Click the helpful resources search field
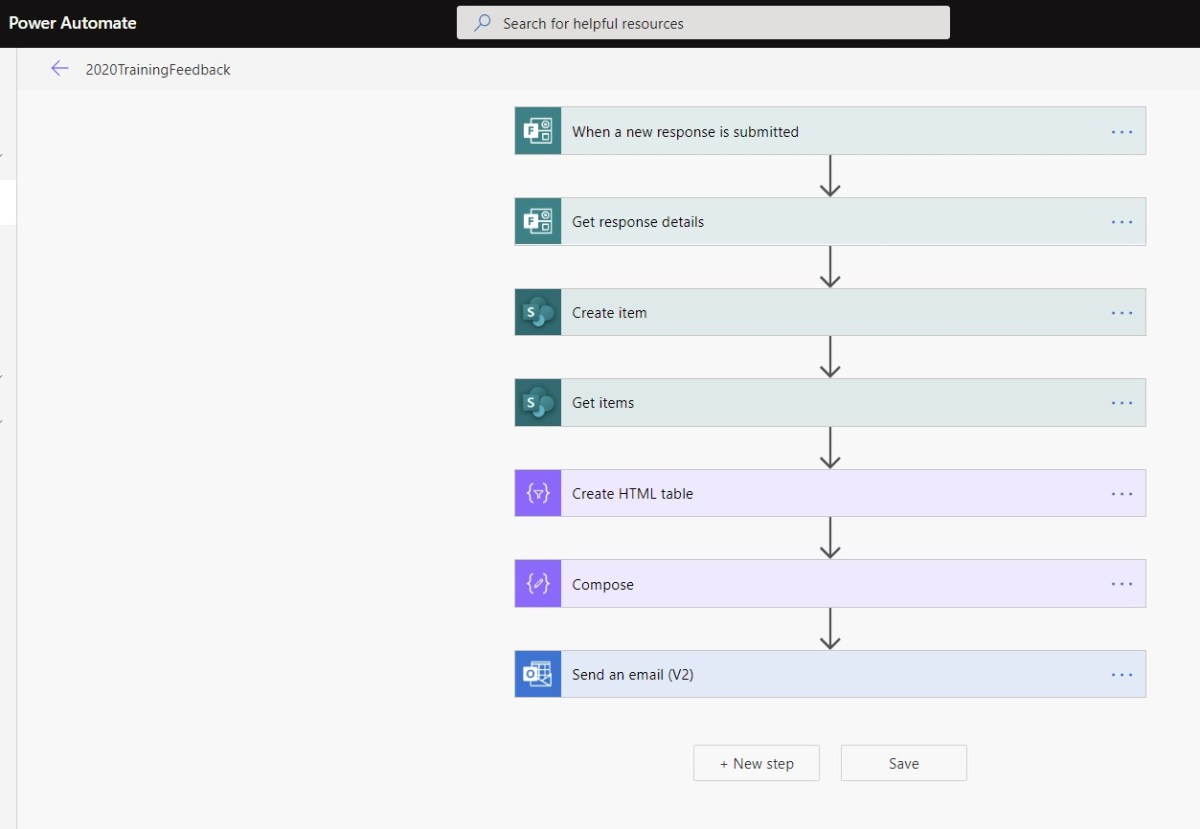The width and height of the screenshot is (1200, 829). [x=703, y=22]
